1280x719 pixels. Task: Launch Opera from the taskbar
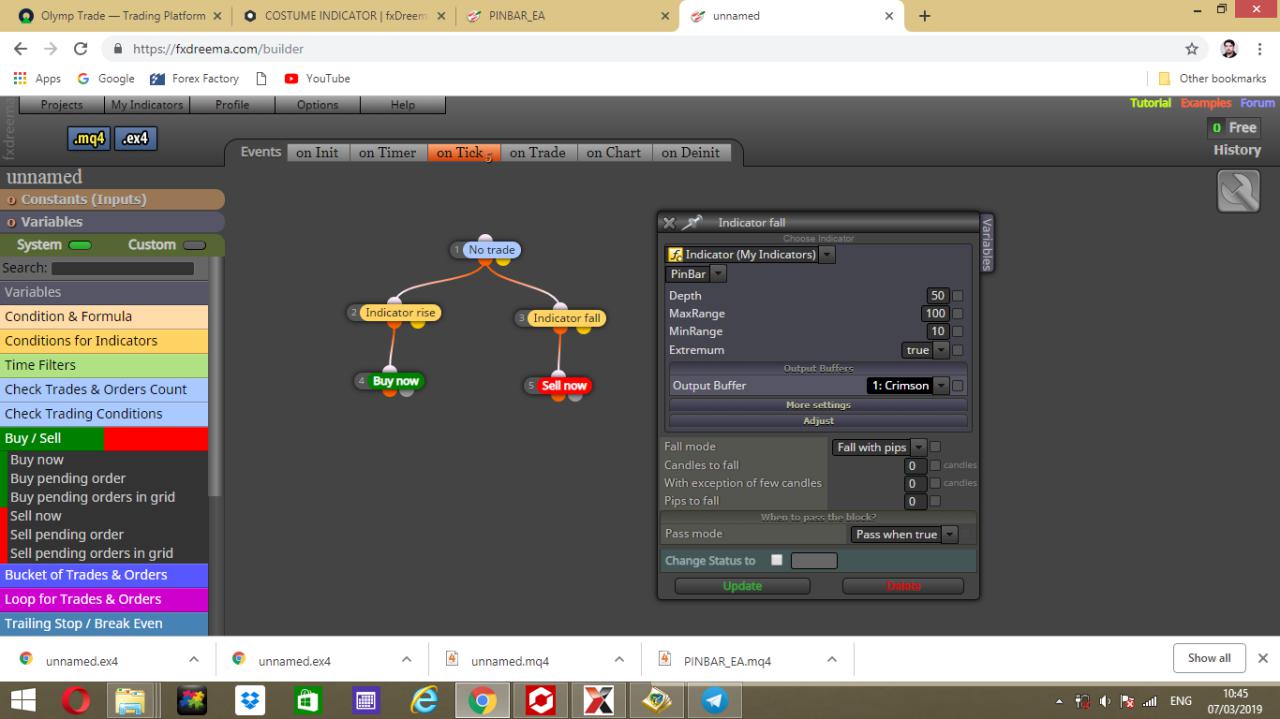[x=76, y=701]
